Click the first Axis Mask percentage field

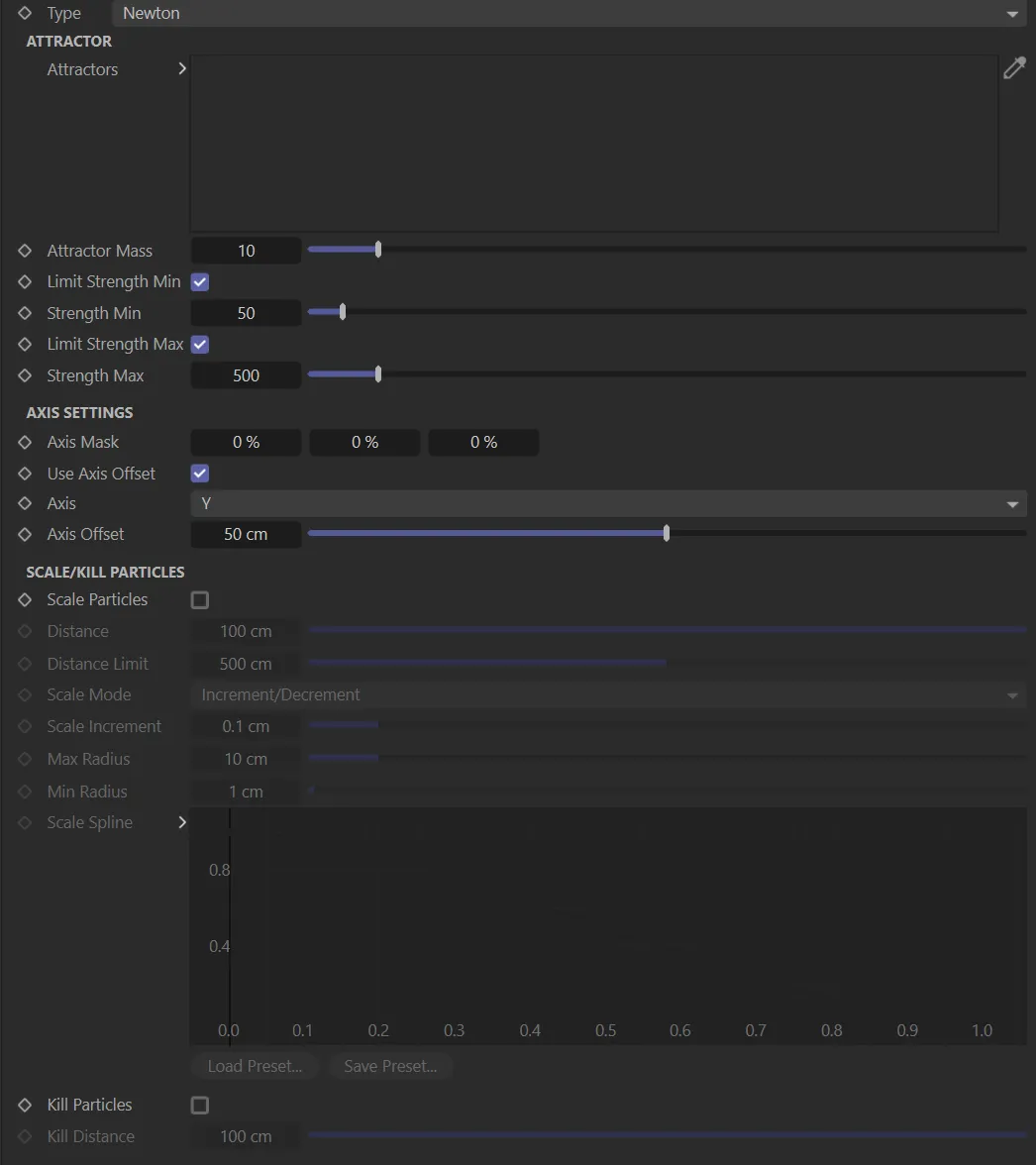click(x=246, y=442)
